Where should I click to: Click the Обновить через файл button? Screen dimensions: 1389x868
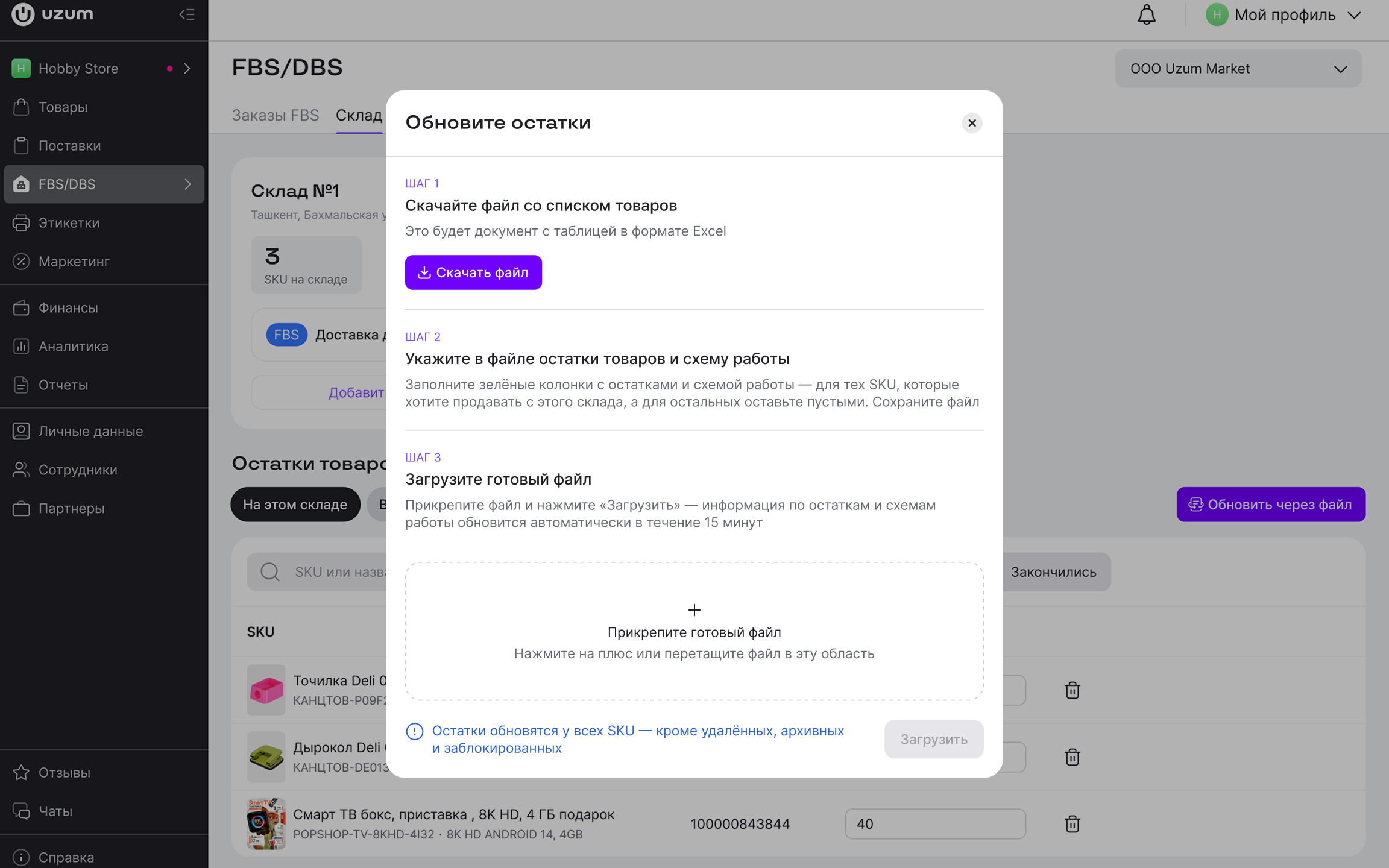[1271, 505]
